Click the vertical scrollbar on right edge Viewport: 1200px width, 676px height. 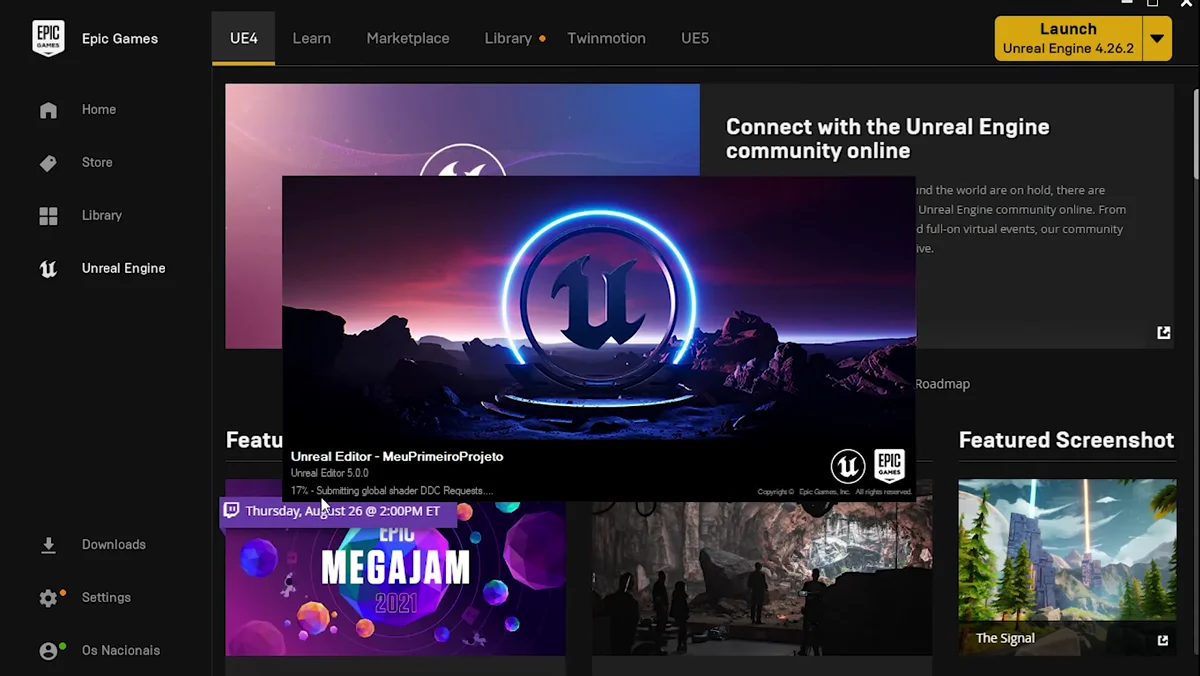[1195, 135]
